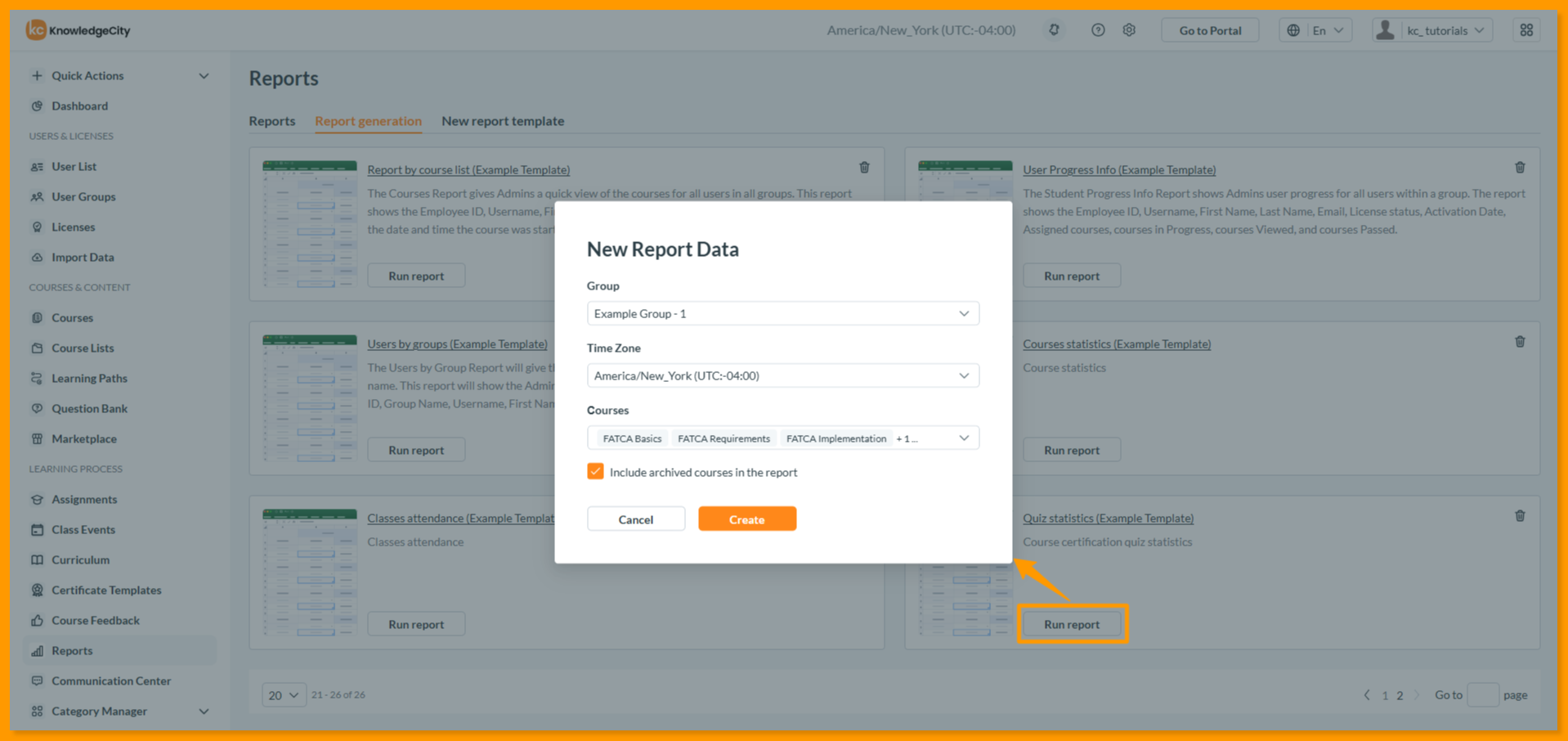Open the Time Zone dropdown
The height and width of the screenshot is (741, 1568).
782,375
